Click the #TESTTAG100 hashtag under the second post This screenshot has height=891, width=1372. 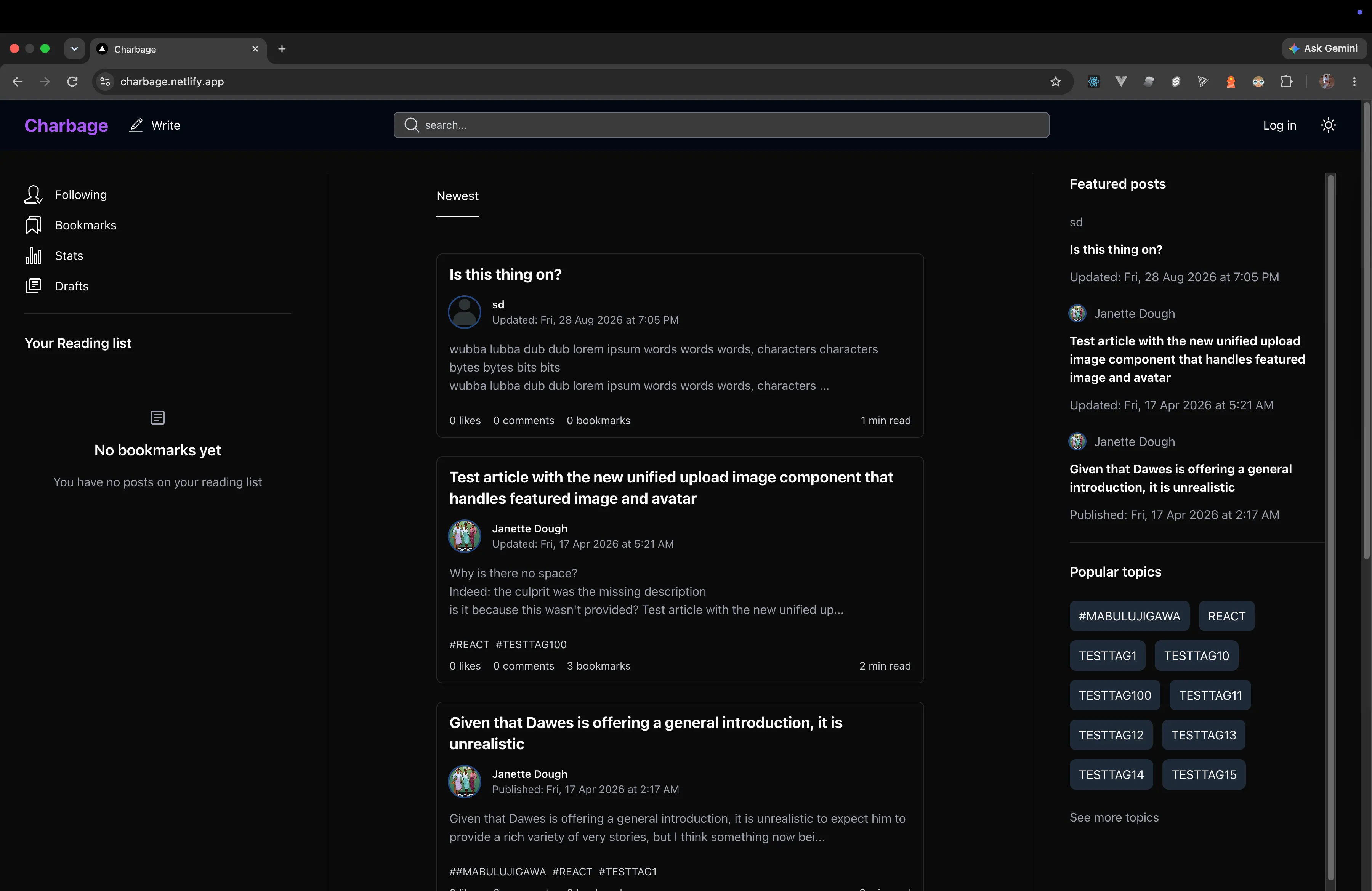(x=531, y=644)
